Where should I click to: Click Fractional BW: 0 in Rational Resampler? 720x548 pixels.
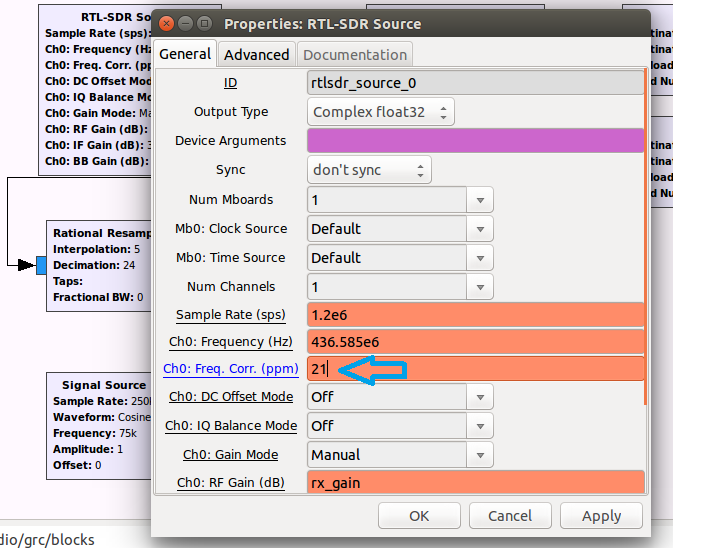click(98, 297)
